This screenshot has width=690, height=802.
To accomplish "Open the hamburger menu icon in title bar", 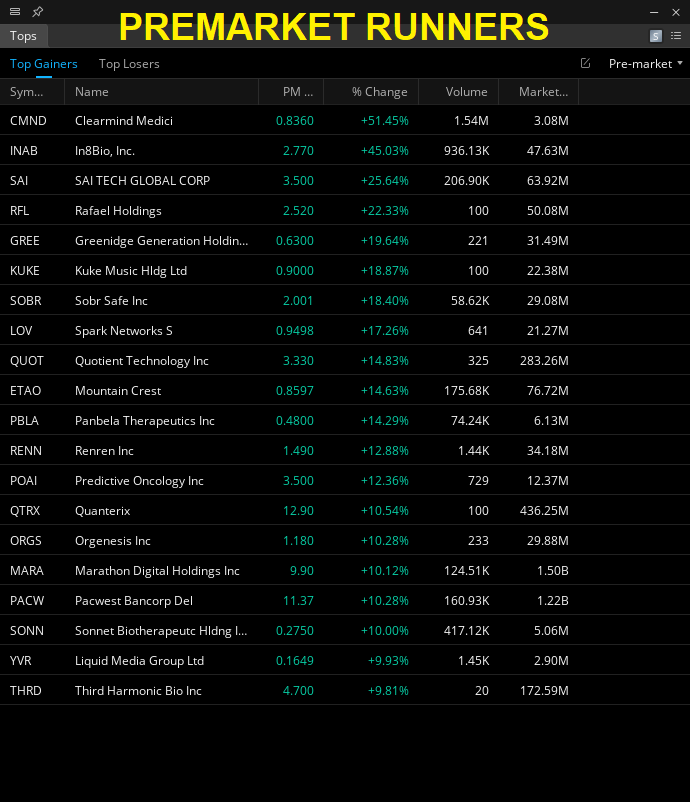I will click(x=15, y=11).
